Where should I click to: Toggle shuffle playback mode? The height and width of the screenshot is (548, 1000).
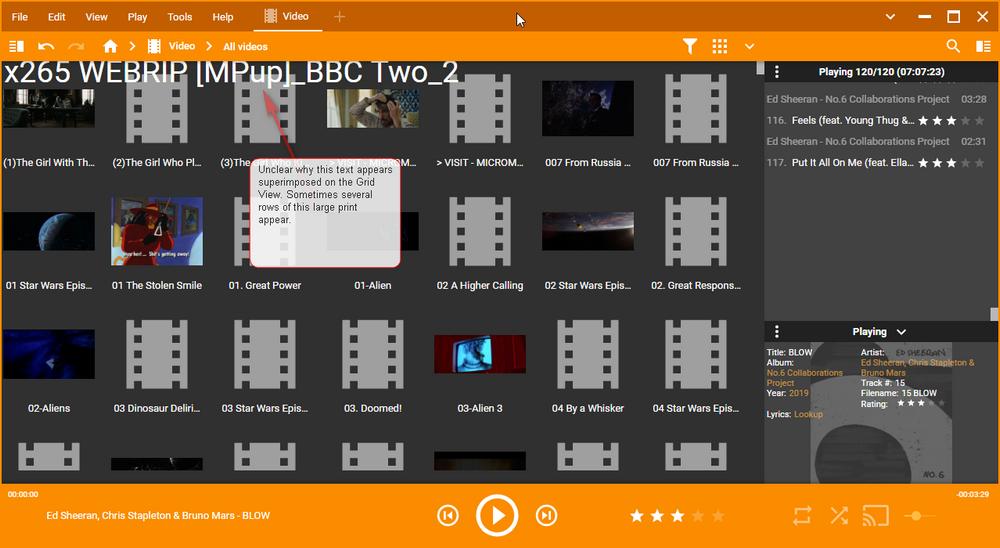[839, 515]
